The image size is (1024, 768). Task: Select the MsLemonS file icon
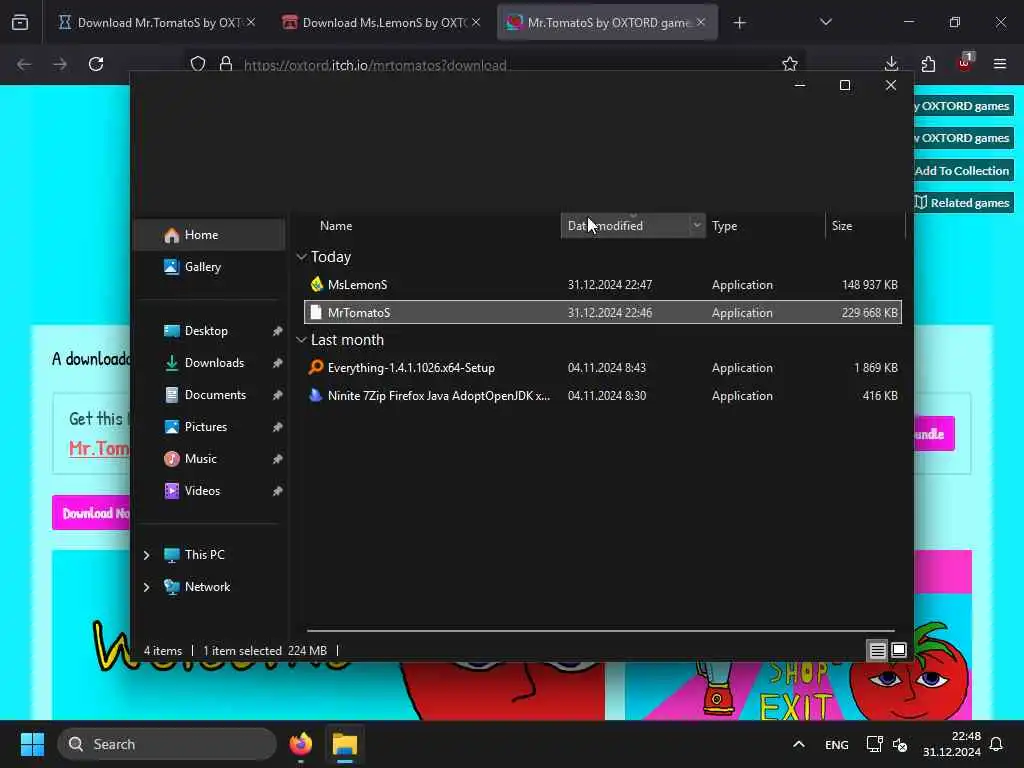316,284
